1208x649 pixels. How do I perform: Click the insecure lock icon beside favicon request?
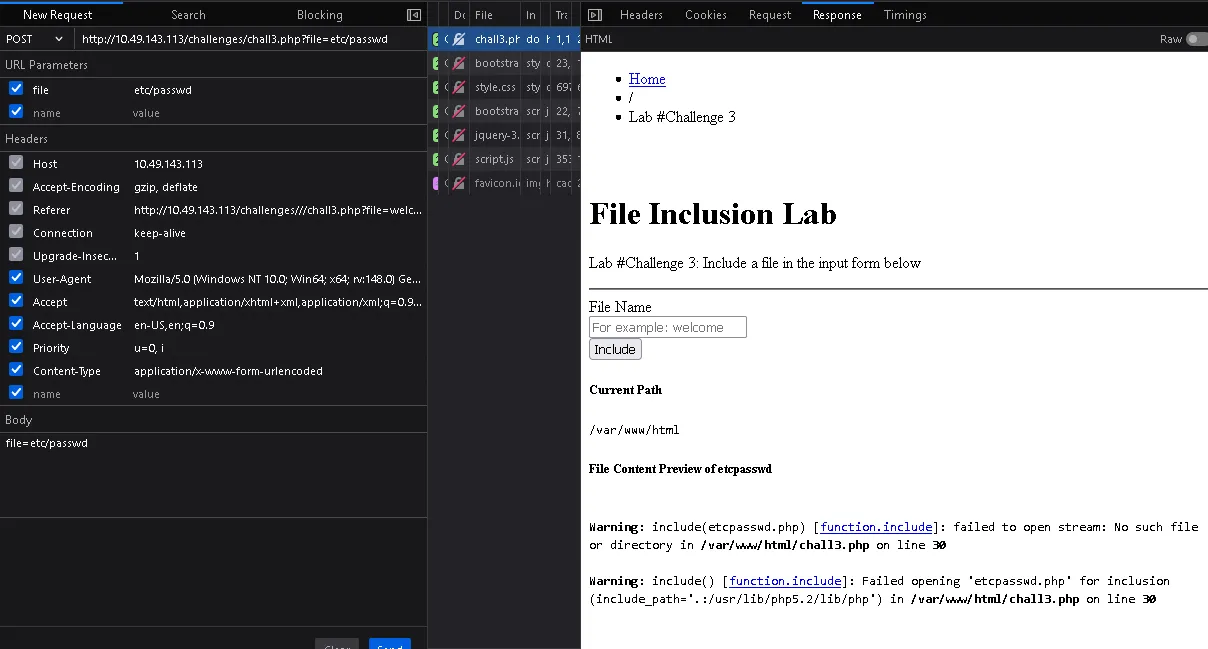(x=458, y=183)
